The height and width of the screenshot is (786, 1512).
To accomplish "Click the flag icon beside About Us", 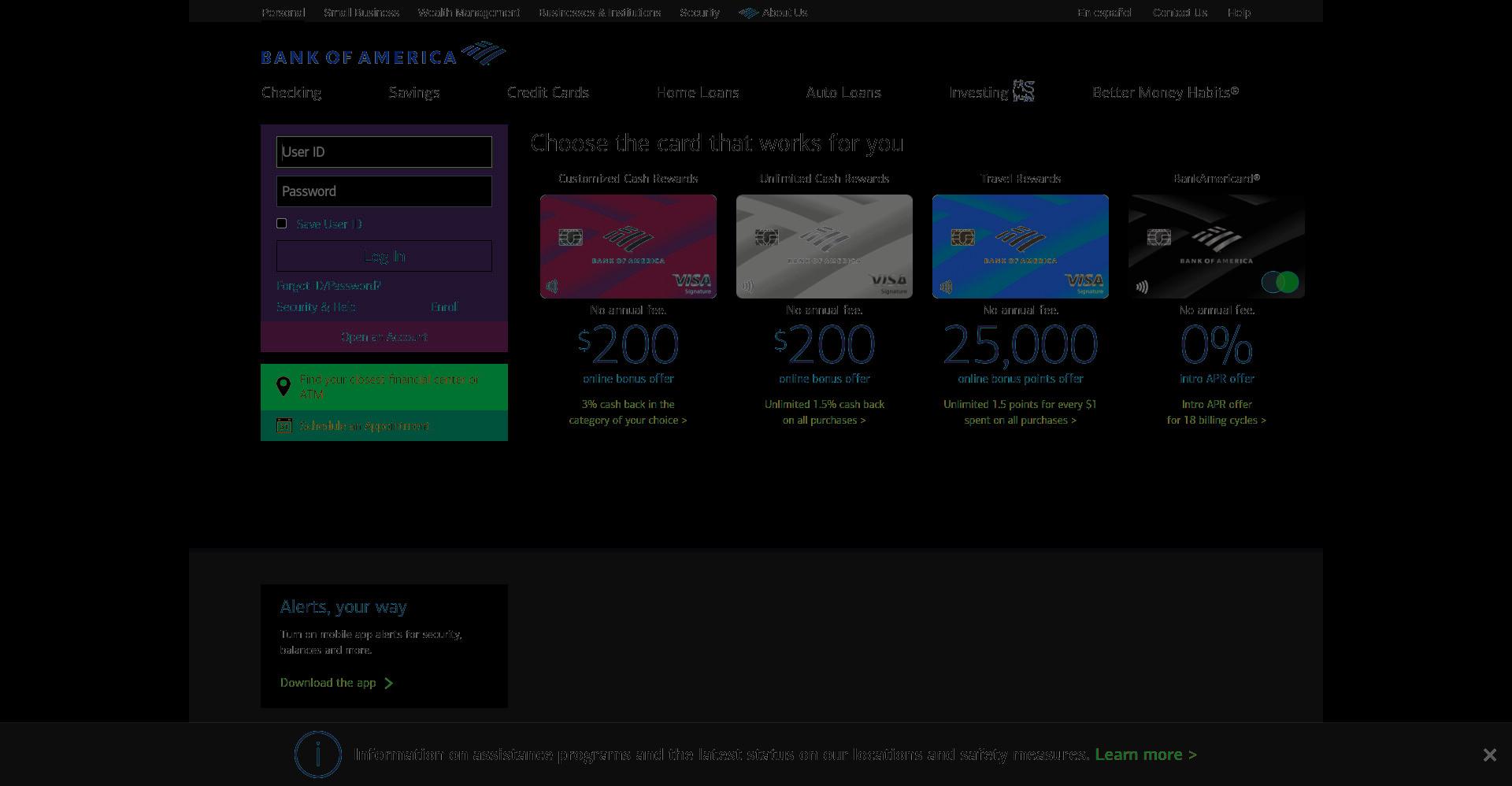I will click(x=749, y=13).
